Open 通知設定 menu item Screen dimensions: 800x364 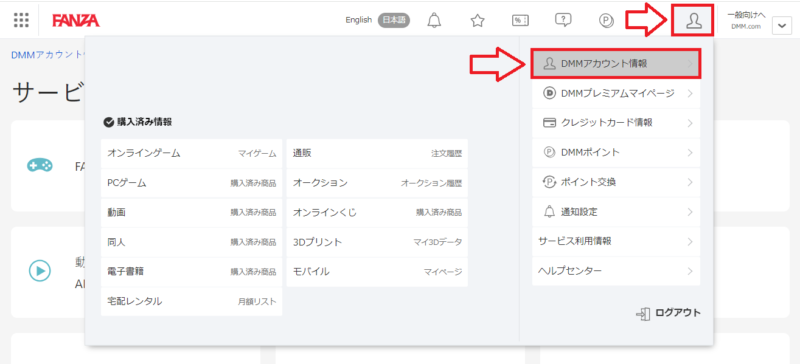(616, 211)
